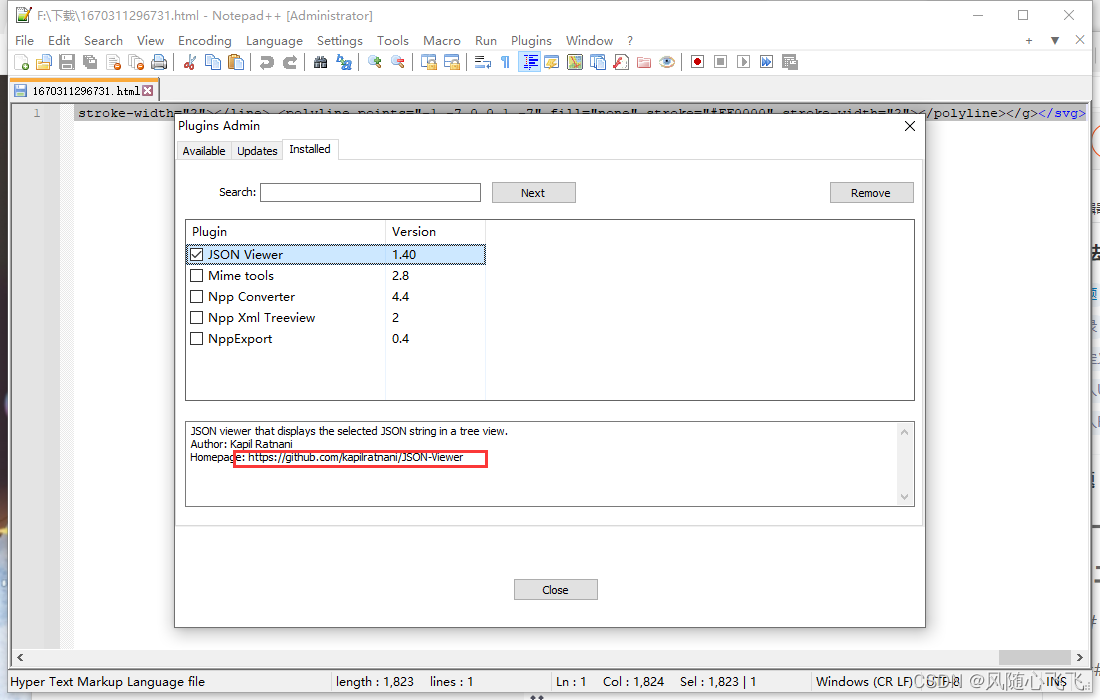The height and width of the screenshot is (700, 1100).
Task: Click the Undo arrow icon
Action: tap(266, 62)
